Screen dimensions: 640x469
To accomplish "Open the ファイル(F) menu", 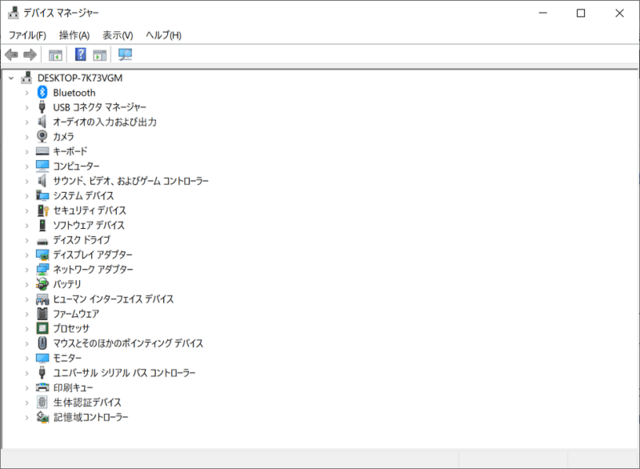I will click(x=27, y=35).
